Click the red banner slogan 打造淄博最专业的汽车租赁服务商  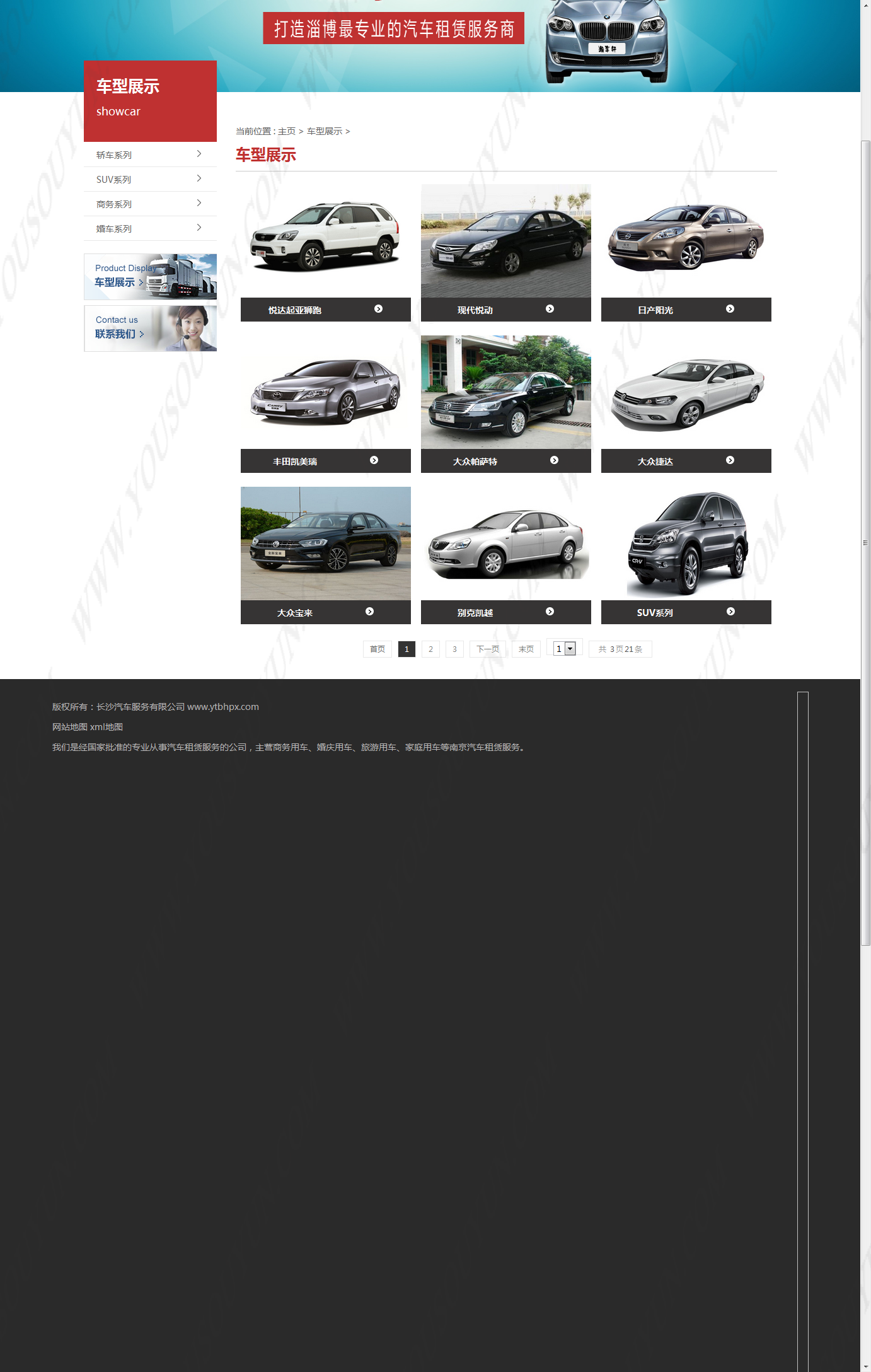click(393, 28)
